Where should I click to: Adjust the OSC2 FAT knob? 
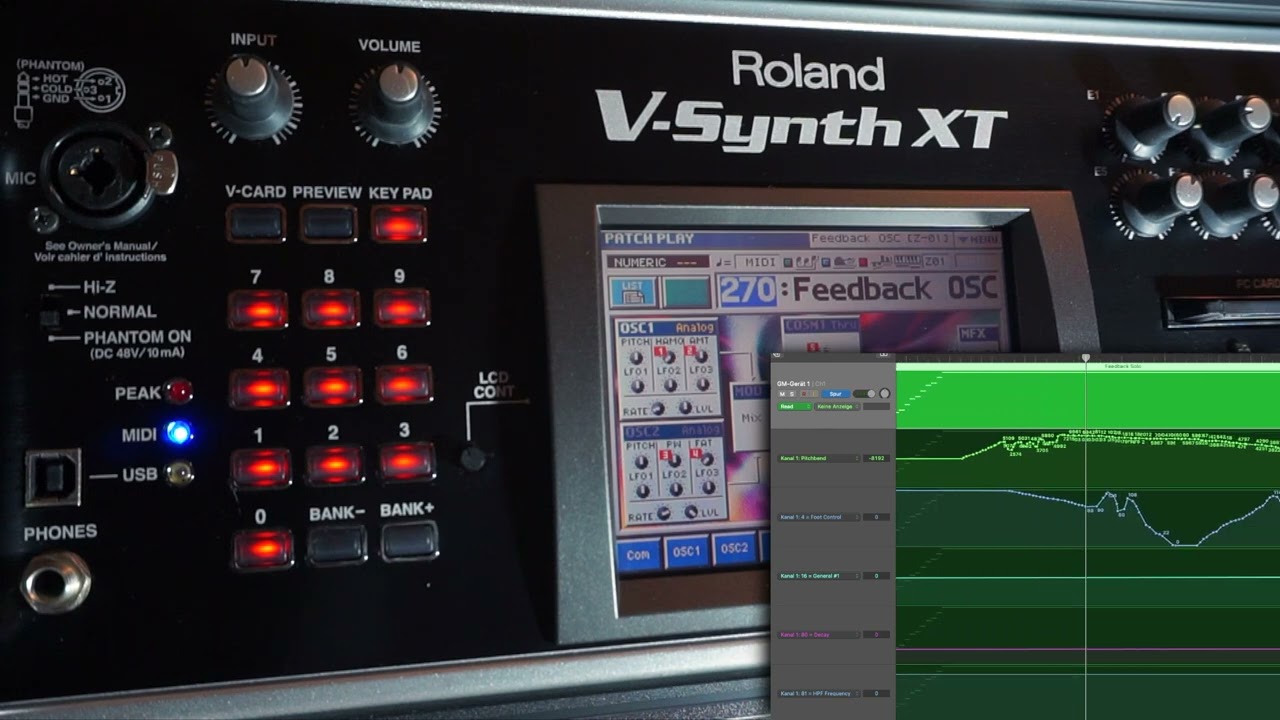pos(707,460)
